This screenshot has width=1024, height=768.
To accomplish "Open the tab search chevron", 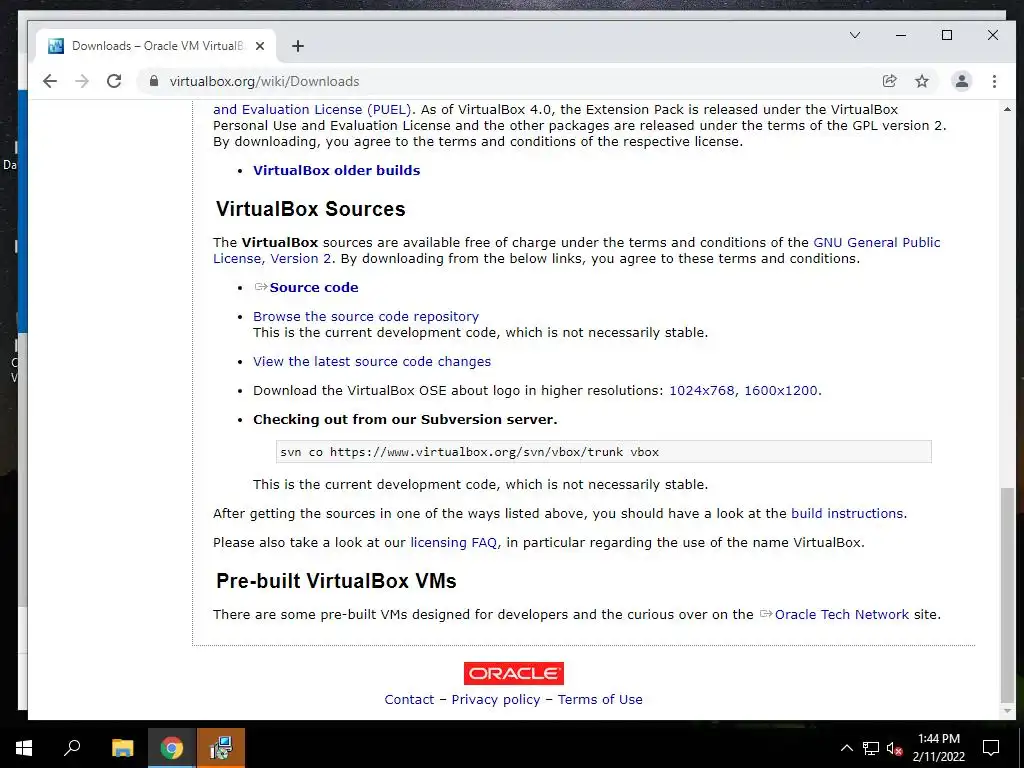I will [x=854, y=35].
